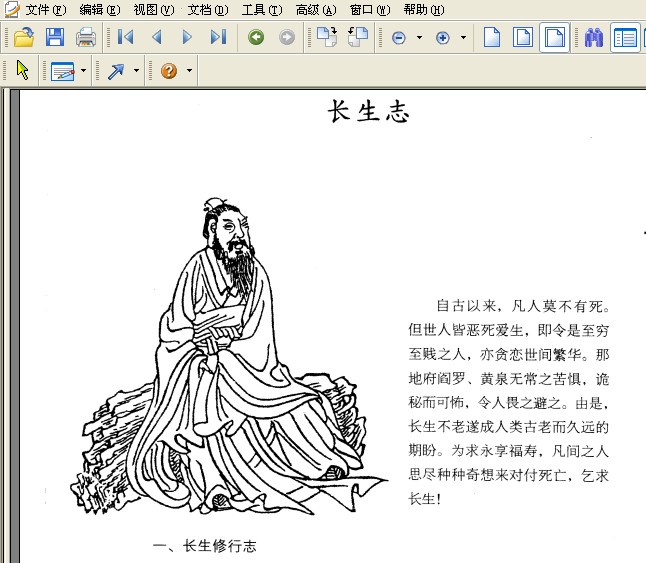646x563 pixels.
Task: Save the document with floppy disk icon
Action: [x=55, y=37]
